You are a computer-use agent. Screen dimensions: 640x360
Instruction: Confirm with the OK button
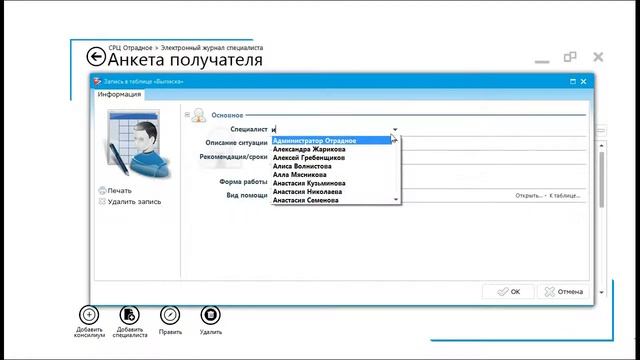pos(509,291)
